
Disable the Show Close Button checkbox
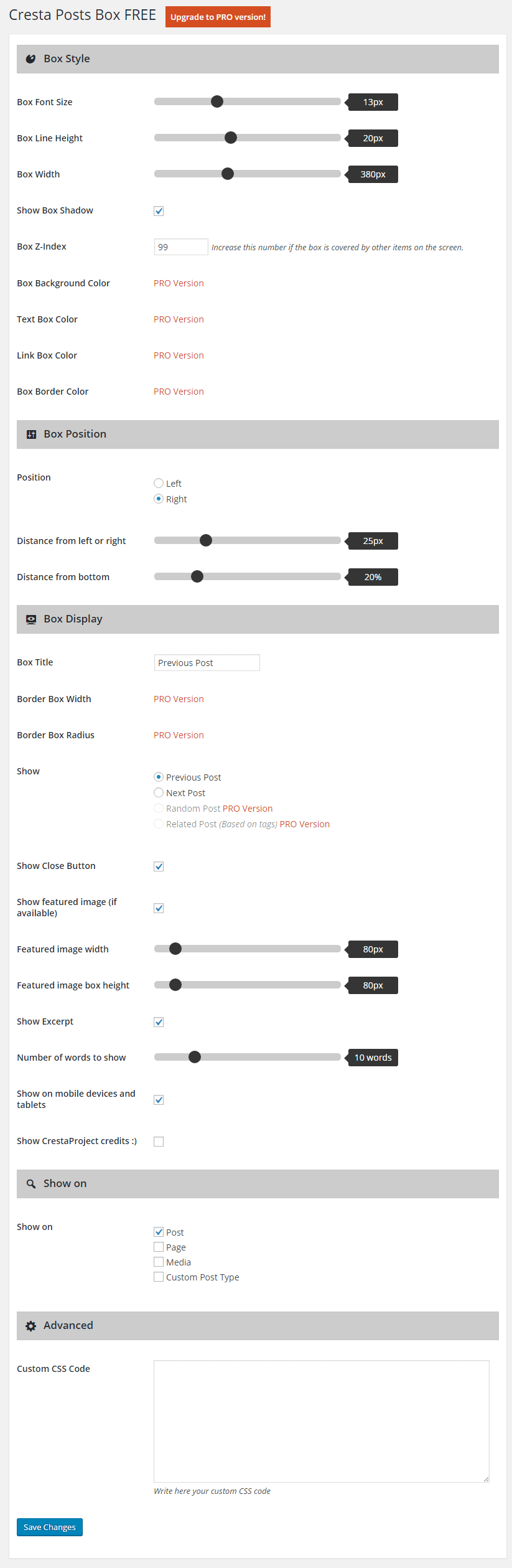pos(159,866)
